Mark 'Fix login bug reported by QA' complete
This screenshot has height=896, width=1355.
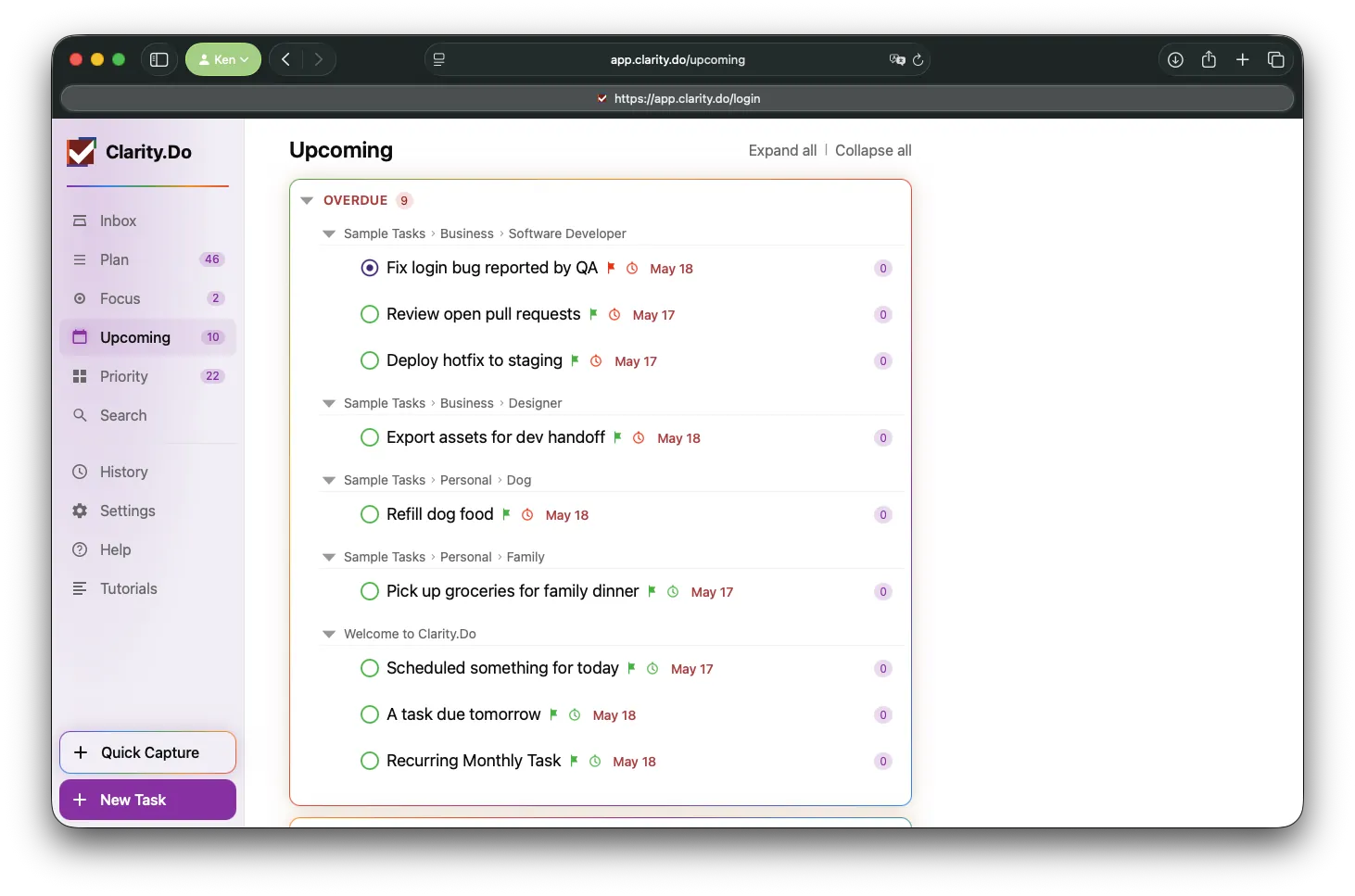coord(370,268)
